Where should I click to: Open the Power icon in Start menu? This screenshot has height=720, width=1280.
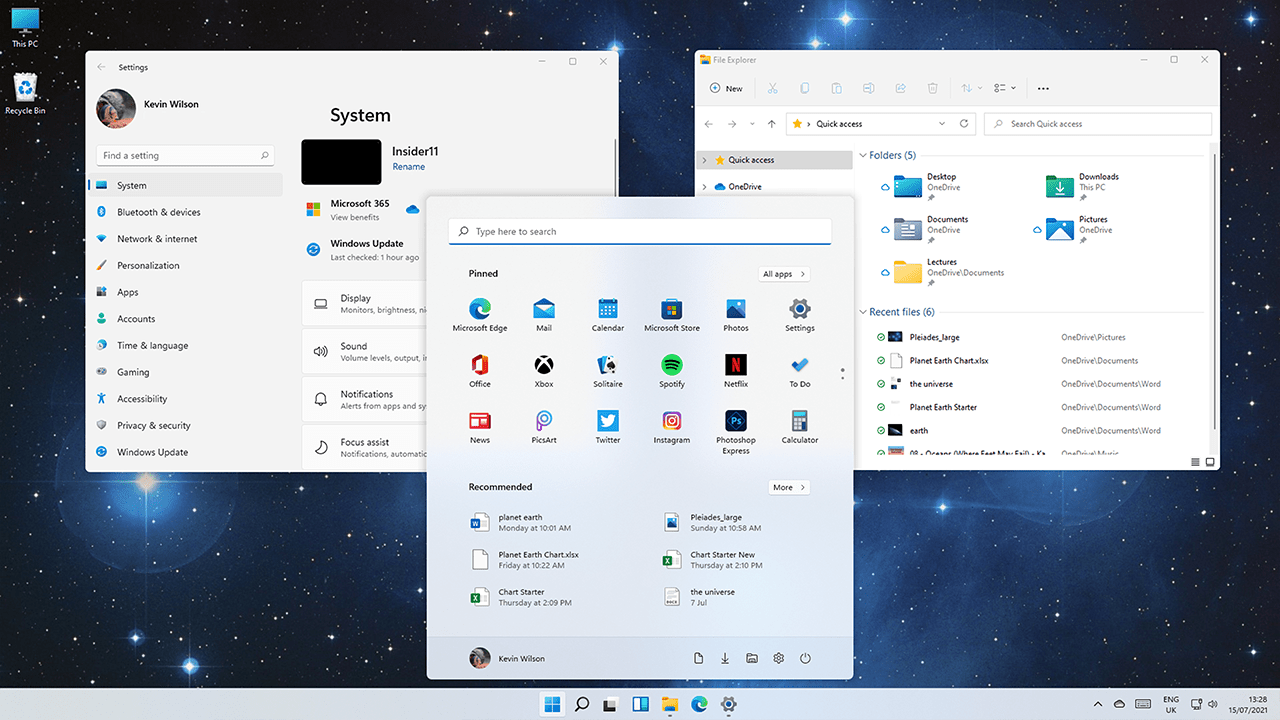tap(805, 658)
